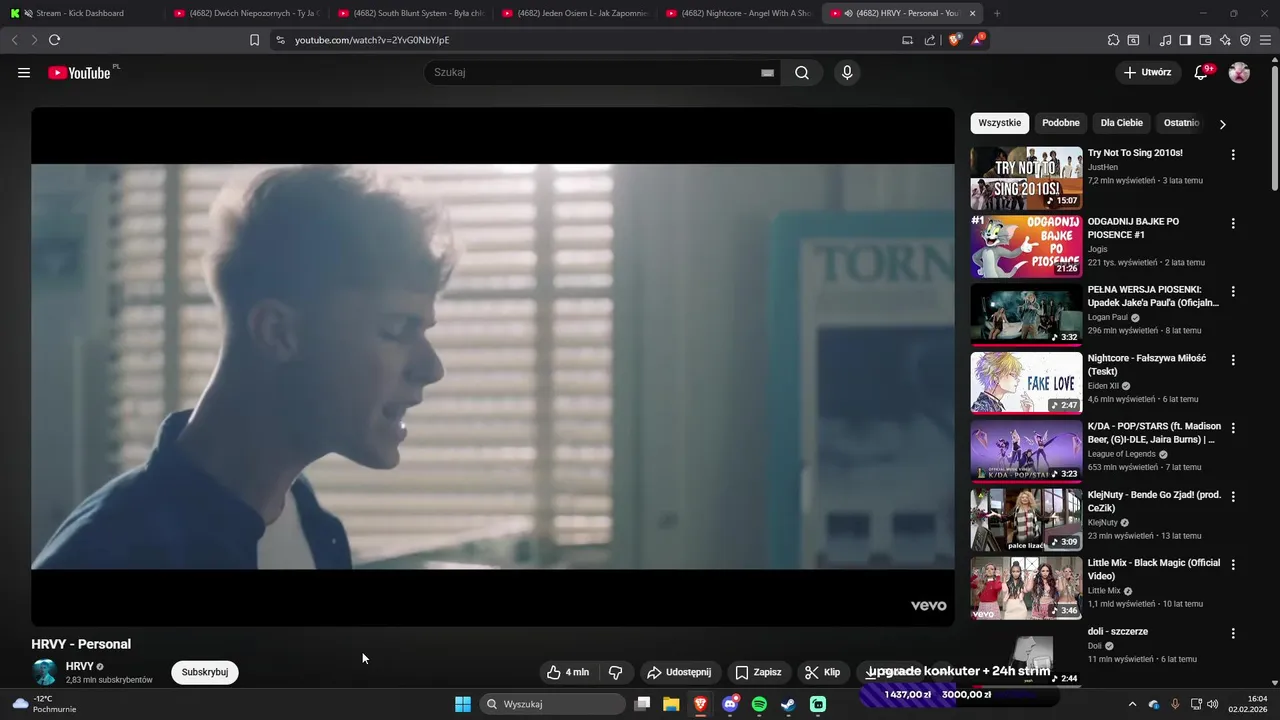Open the Discord taskbar icon

[730, 704]
